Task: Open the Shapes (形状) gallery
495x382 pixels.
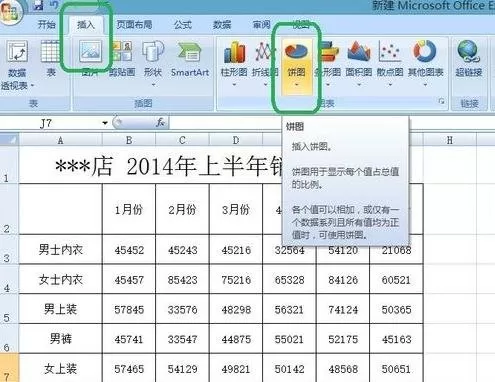Action: coord(153,63)
